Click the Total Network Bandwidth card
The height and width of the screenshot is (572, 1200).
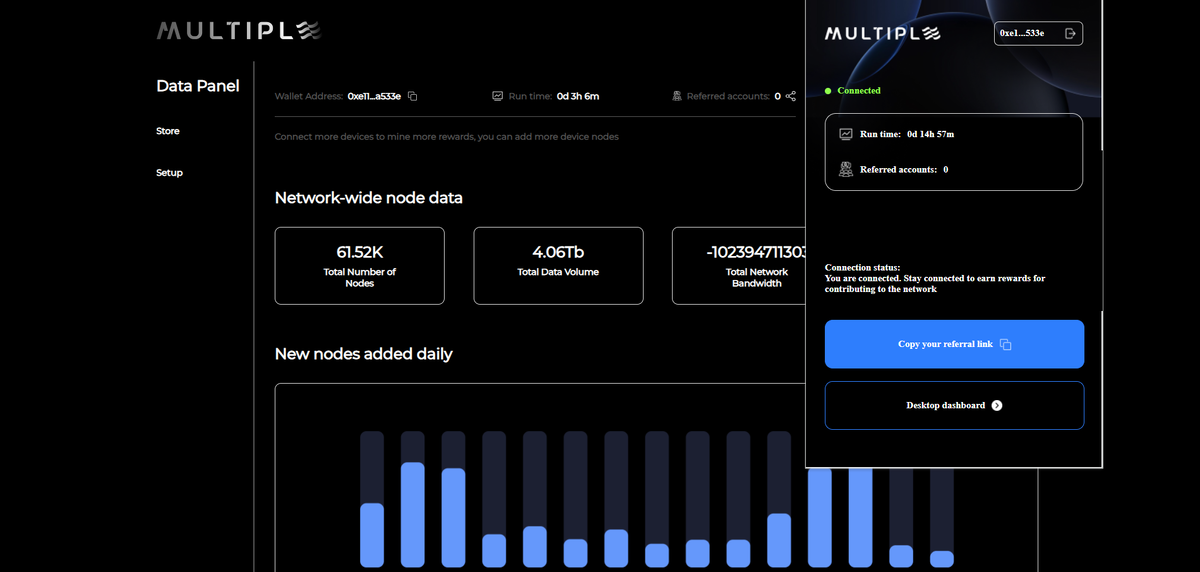coord(739,265)
